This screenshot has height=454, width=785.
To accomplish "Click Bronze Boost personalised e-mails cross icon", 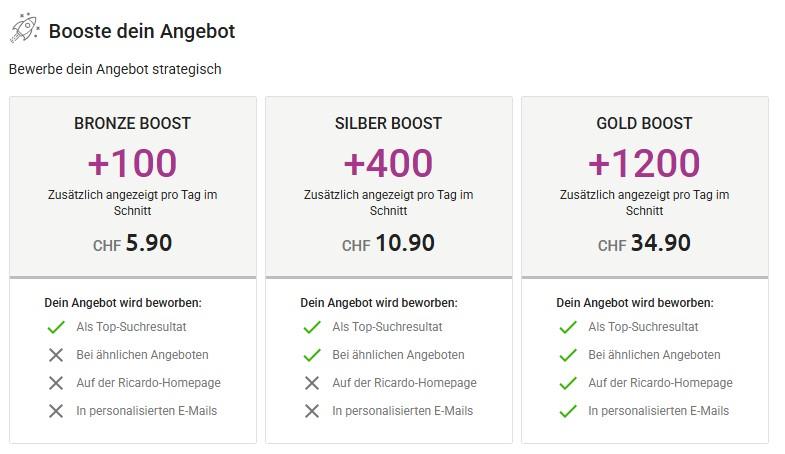I will click(x=55, y=411).
